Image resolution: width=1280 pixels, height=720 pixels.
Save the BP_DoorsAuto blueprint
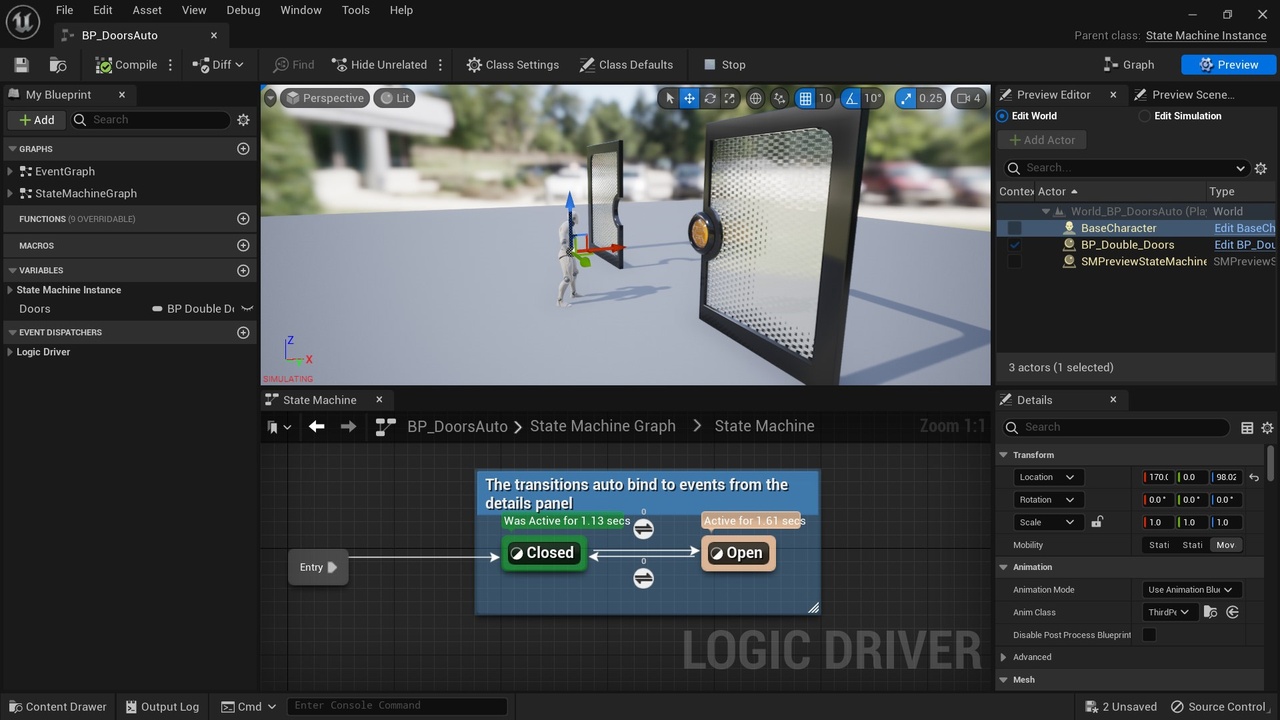pyautogui.click(x=20, y=64)
